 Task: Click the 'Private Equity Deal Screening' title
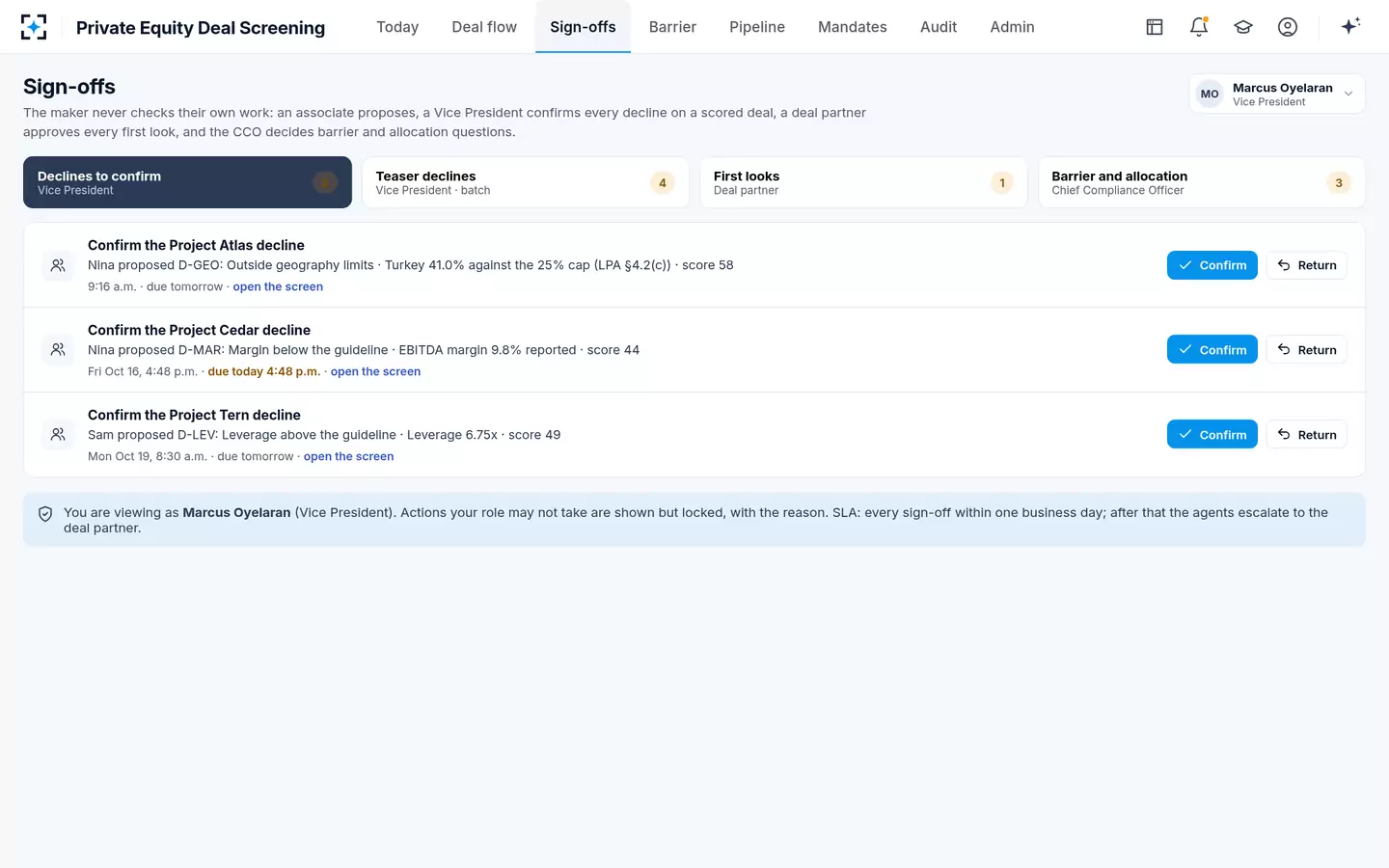pyautogui.click(x=201, y=28)
